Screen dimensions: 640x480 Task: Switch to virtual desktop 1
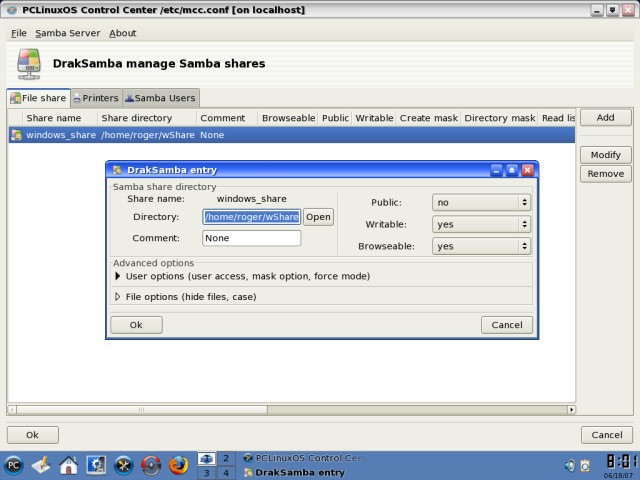207,458
